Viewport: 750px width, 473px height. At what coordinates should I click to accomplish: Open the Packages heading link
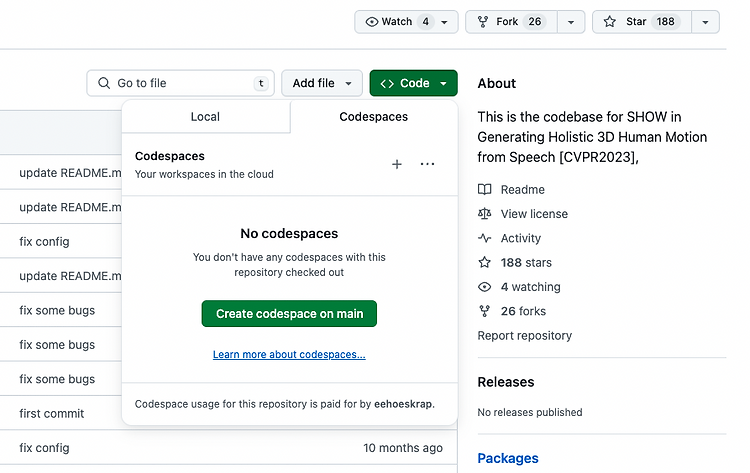tap(508, 458)
